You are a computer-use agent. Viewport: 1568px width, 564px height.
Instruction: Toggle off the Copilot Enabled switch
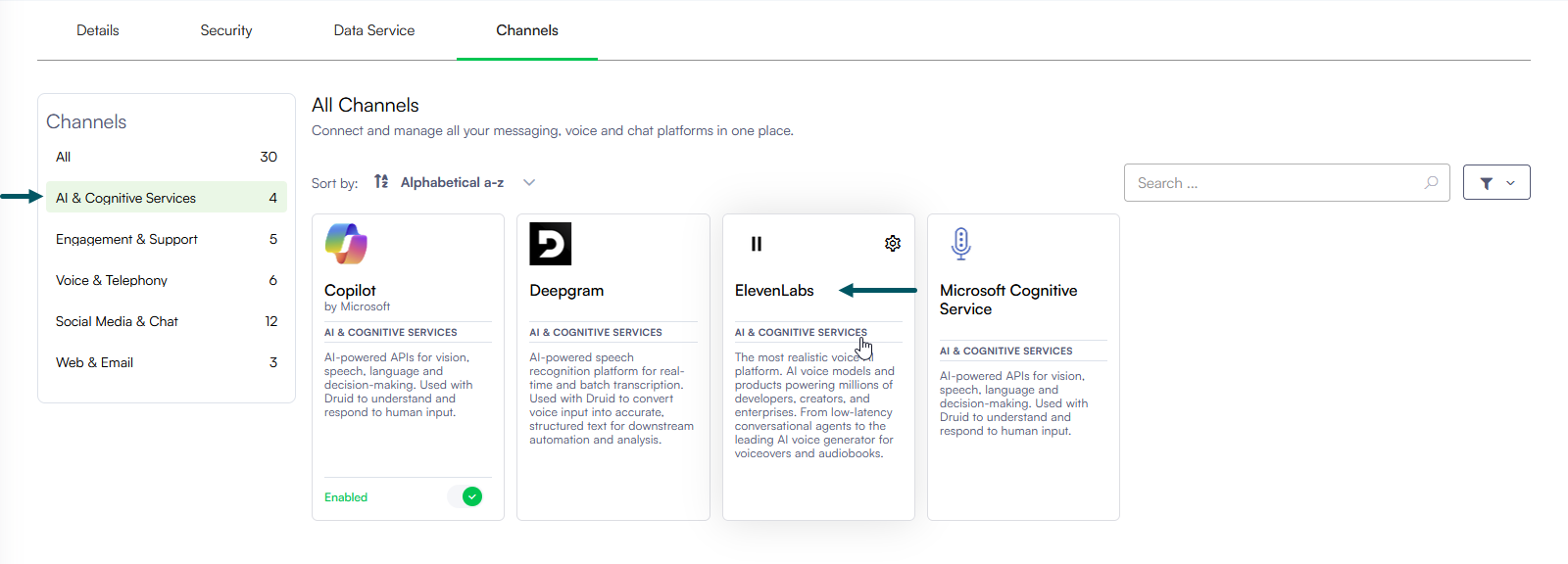[470, 496]
